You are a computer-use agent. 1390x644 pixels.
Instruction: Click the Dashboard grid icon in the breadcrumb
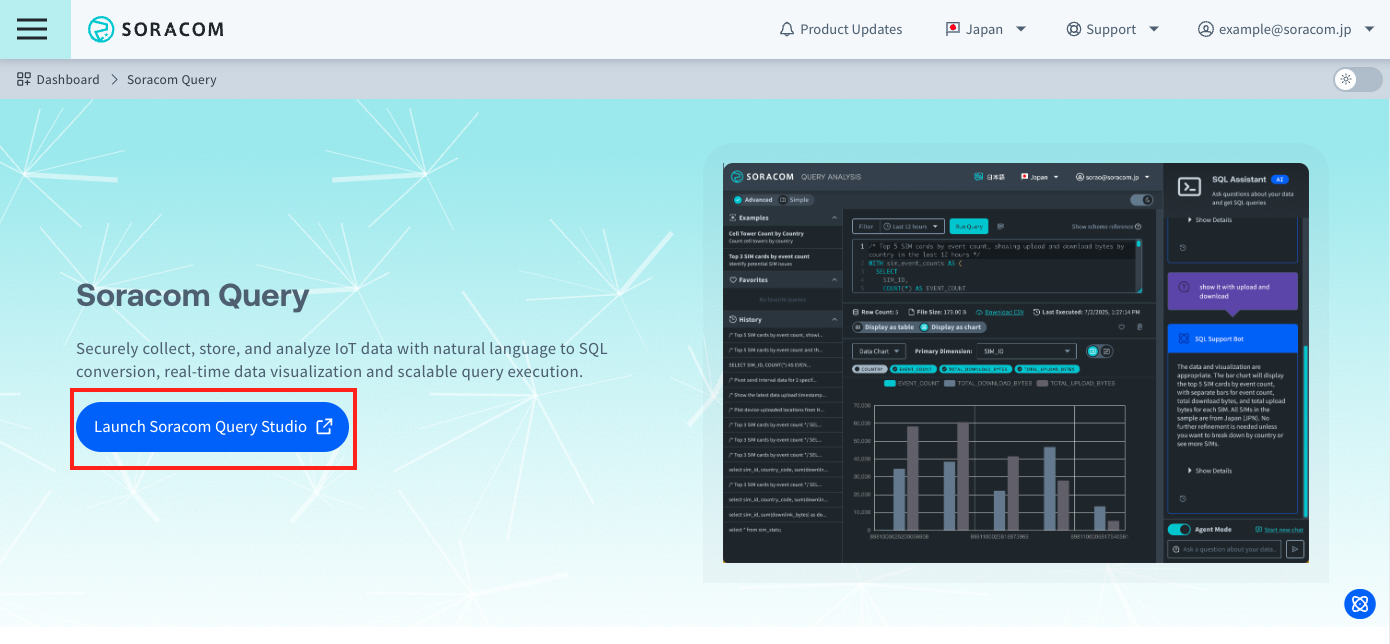coord(22,79)
